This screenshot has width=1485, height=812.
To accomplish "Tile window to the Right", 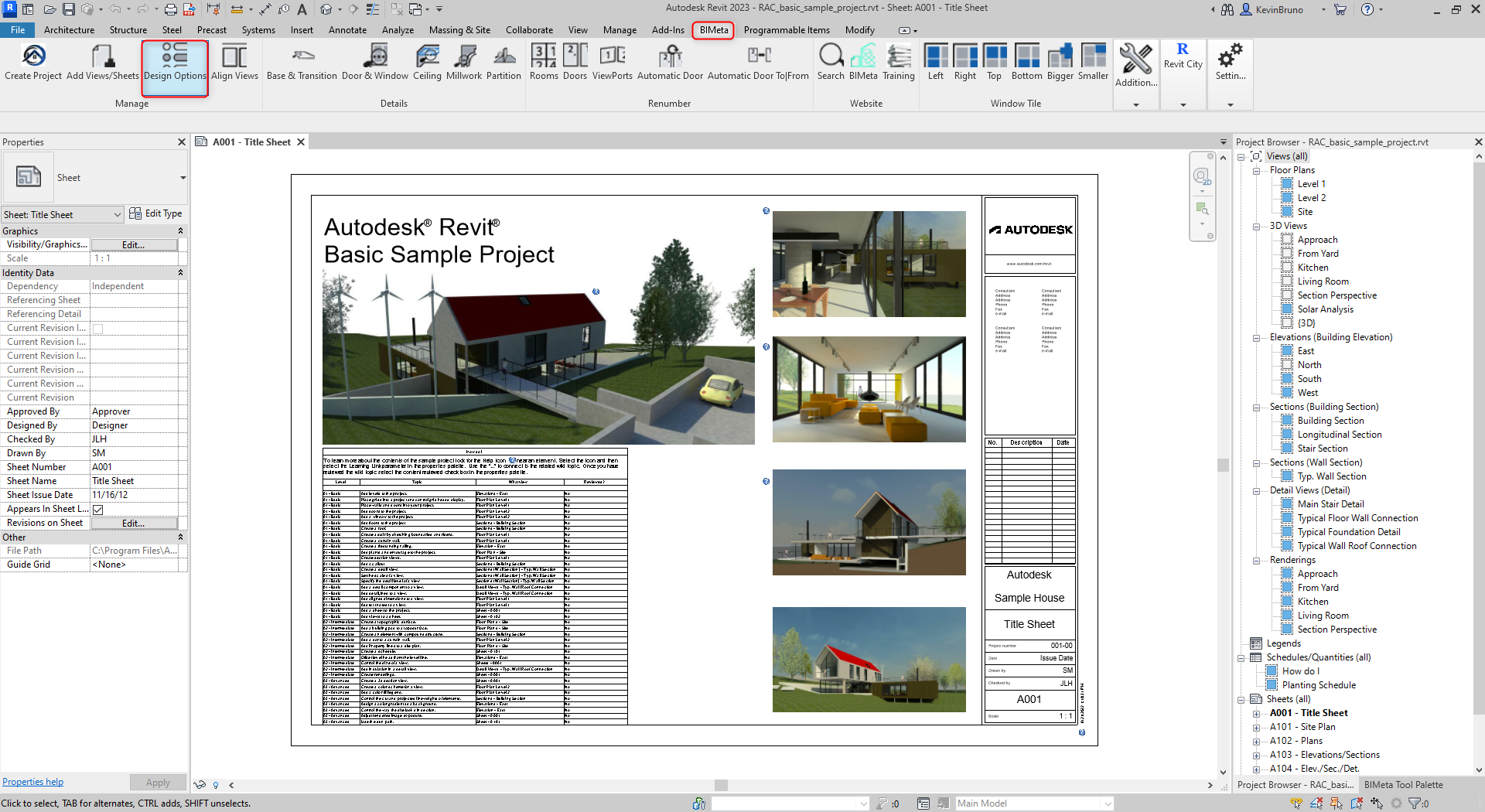I will [965, 62].
